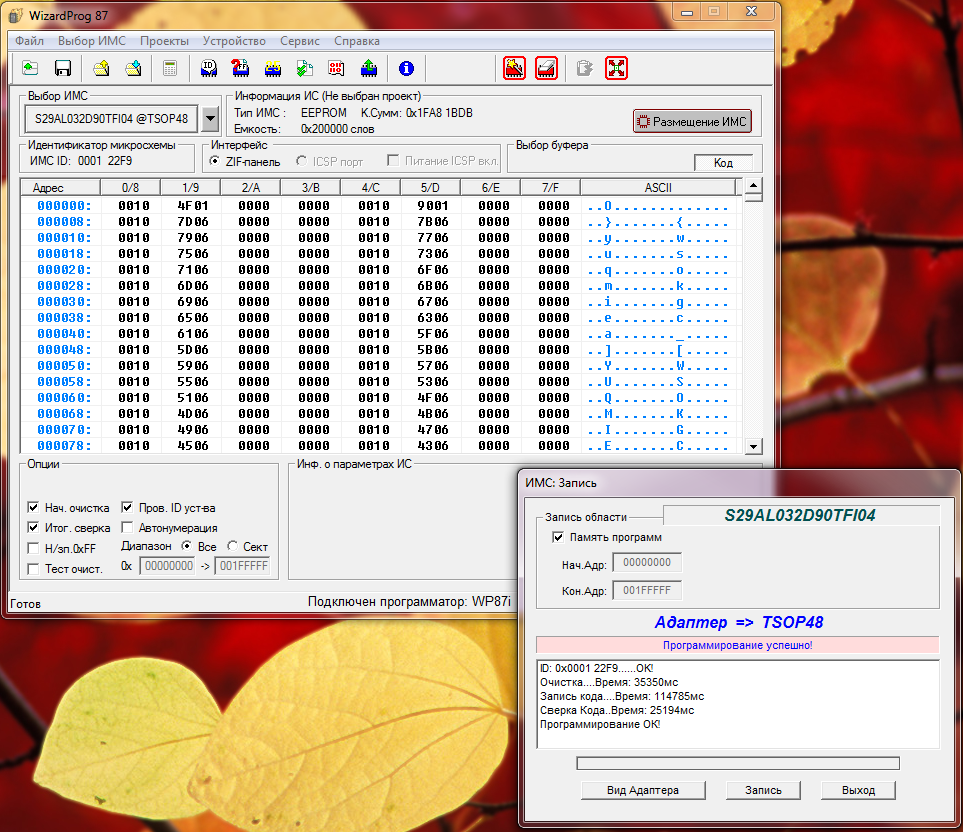Image resolution: width=963 pixels, height=832 pixels.
Task: Click the verify chip checkmark icon
Action: coord(304,68)
